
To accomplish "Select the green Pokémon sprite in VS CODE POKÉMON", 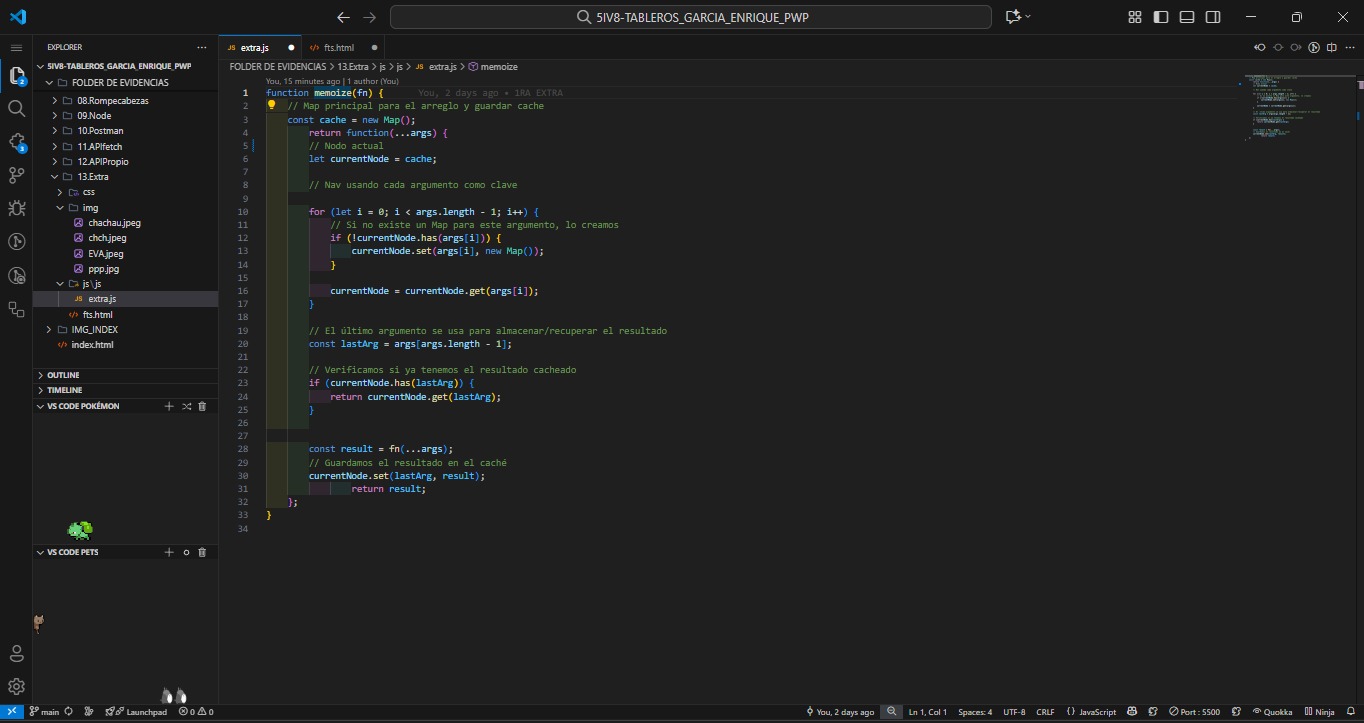I will (x=80, y=529).
